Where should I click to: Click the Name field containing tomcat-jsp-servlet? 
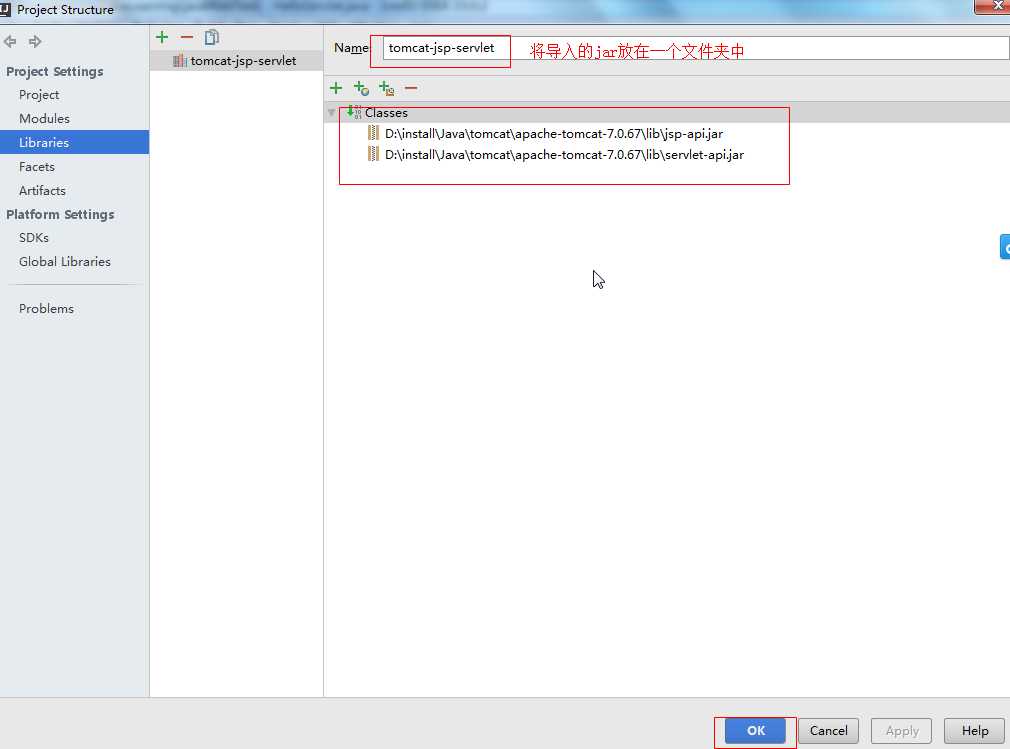coord(696,48)
